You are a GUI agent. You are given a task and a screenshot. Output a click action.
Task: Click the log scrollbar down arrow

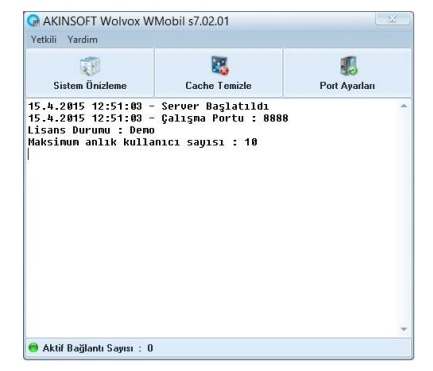(x=404, y=329)
